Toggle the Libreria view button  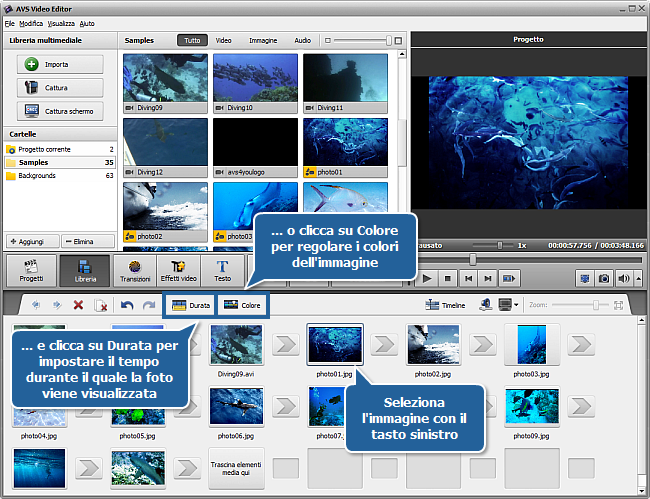(84, 272)
